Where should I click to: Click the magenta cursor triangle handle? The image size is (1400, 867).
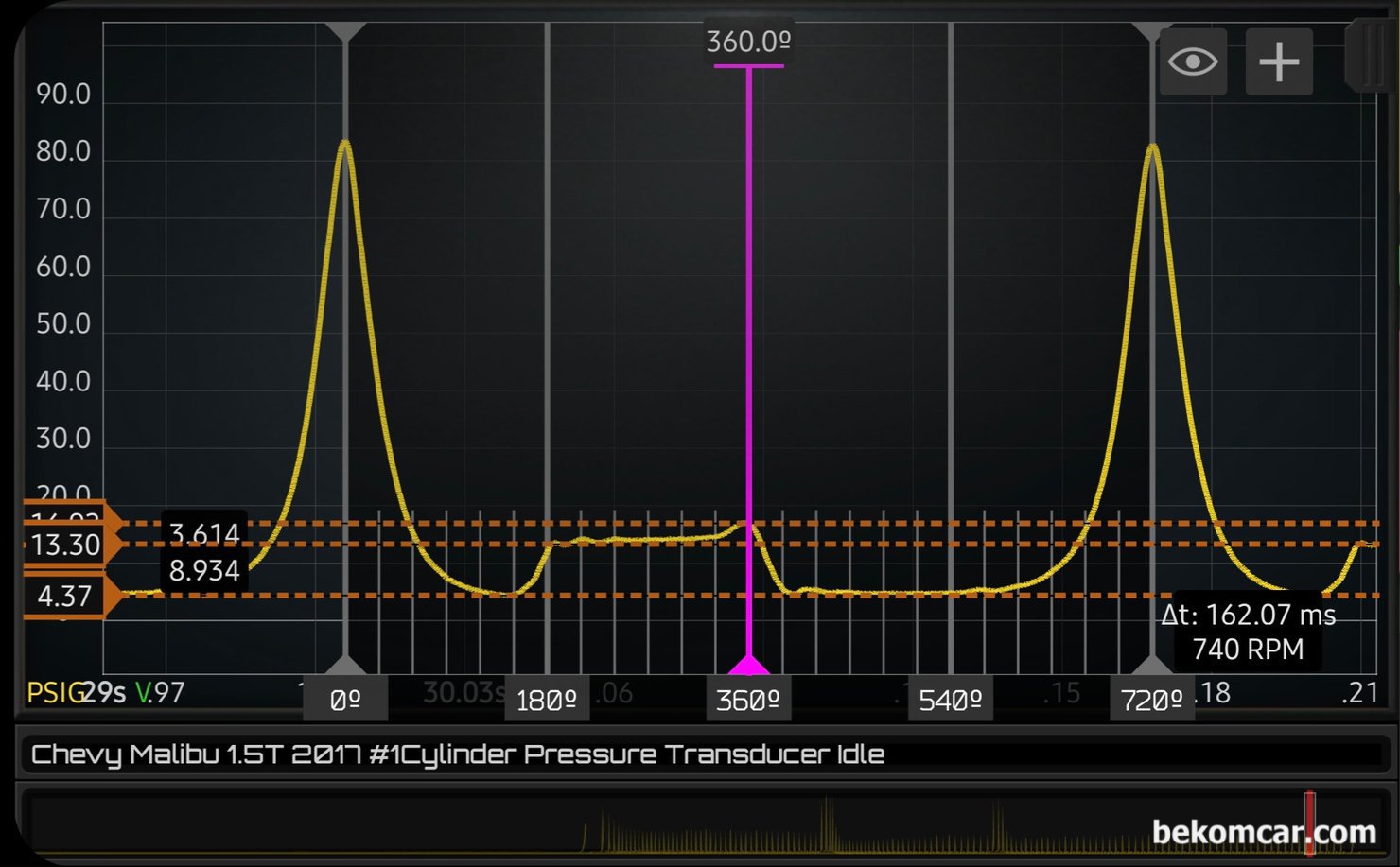click(748, 665)
